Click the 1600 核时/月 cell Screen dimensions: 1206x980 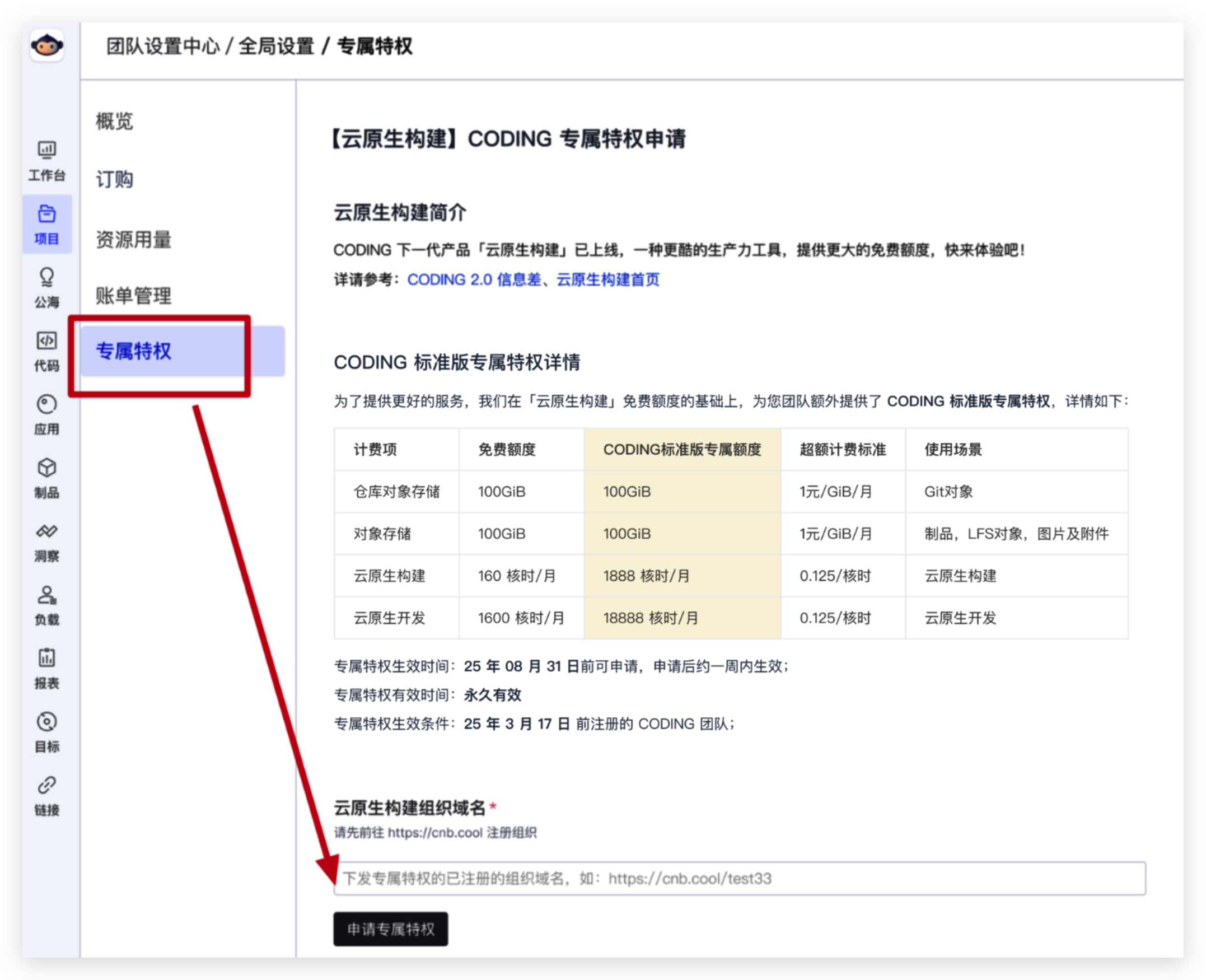coord(521,618)
